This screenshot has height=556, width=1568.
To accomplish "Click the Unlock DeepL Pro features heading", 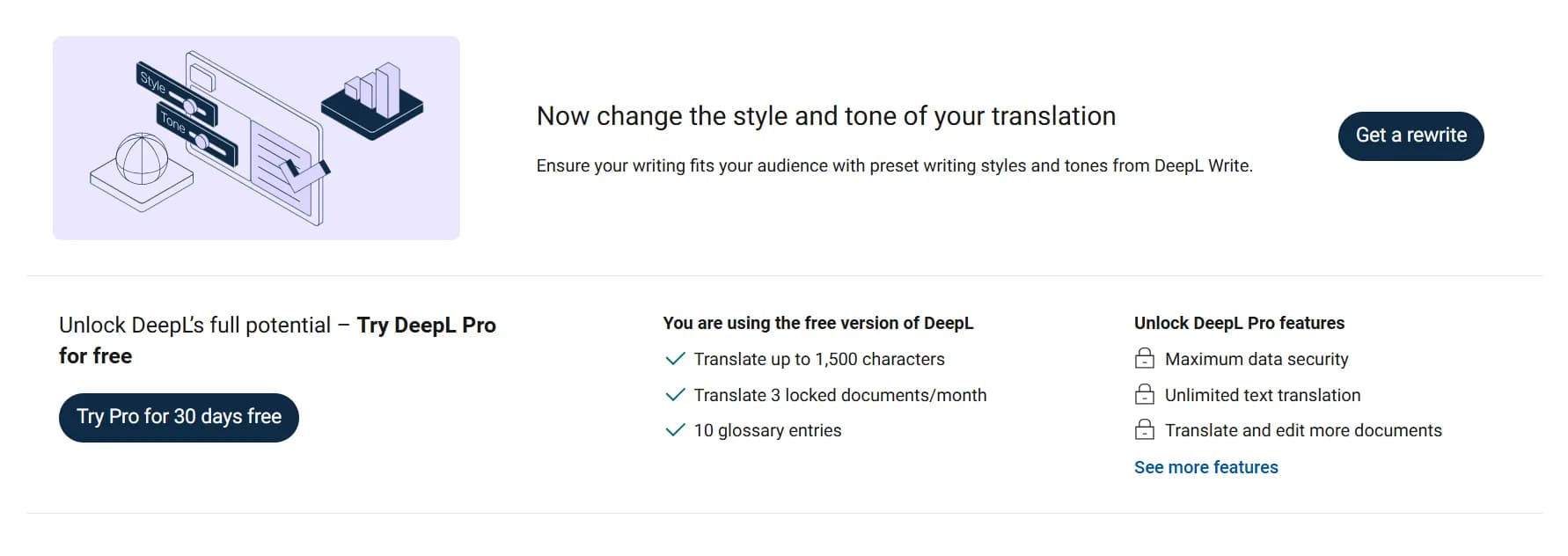I will (x=1239, y=323).
